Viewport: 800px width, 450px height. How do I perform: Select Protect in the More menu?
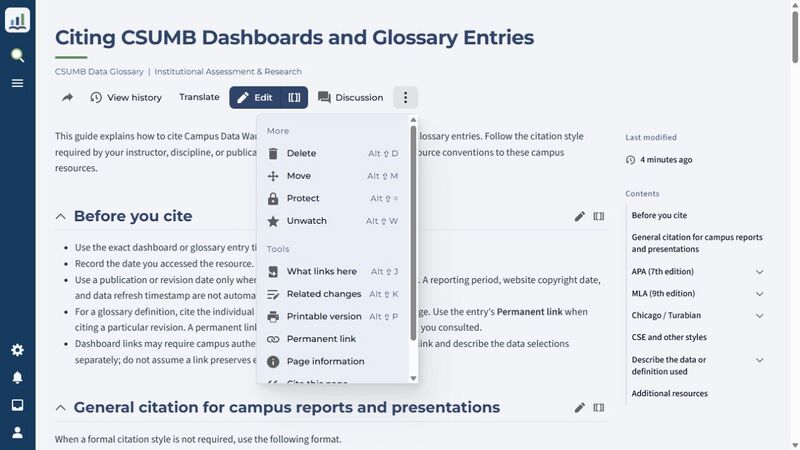coord(333,198)
